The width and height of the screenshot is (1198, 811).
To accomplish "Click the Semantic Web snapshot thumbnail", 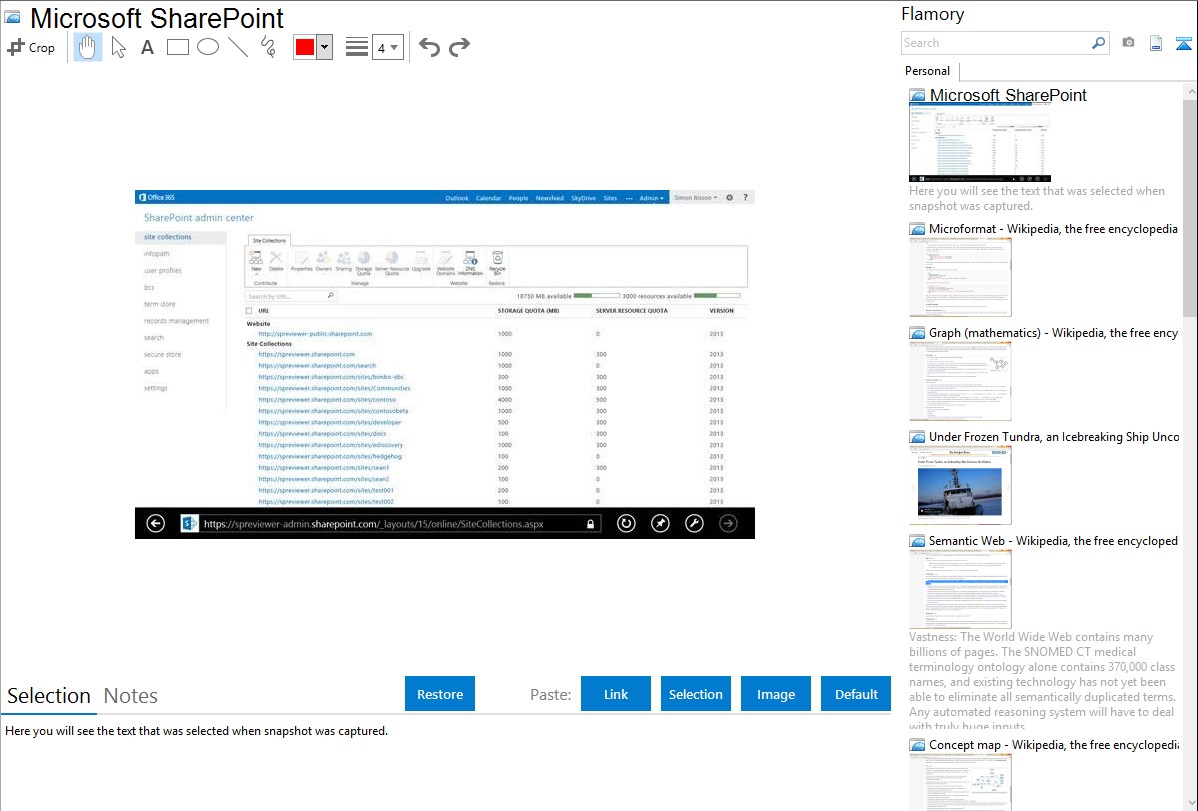I will [x=960, y=589].
